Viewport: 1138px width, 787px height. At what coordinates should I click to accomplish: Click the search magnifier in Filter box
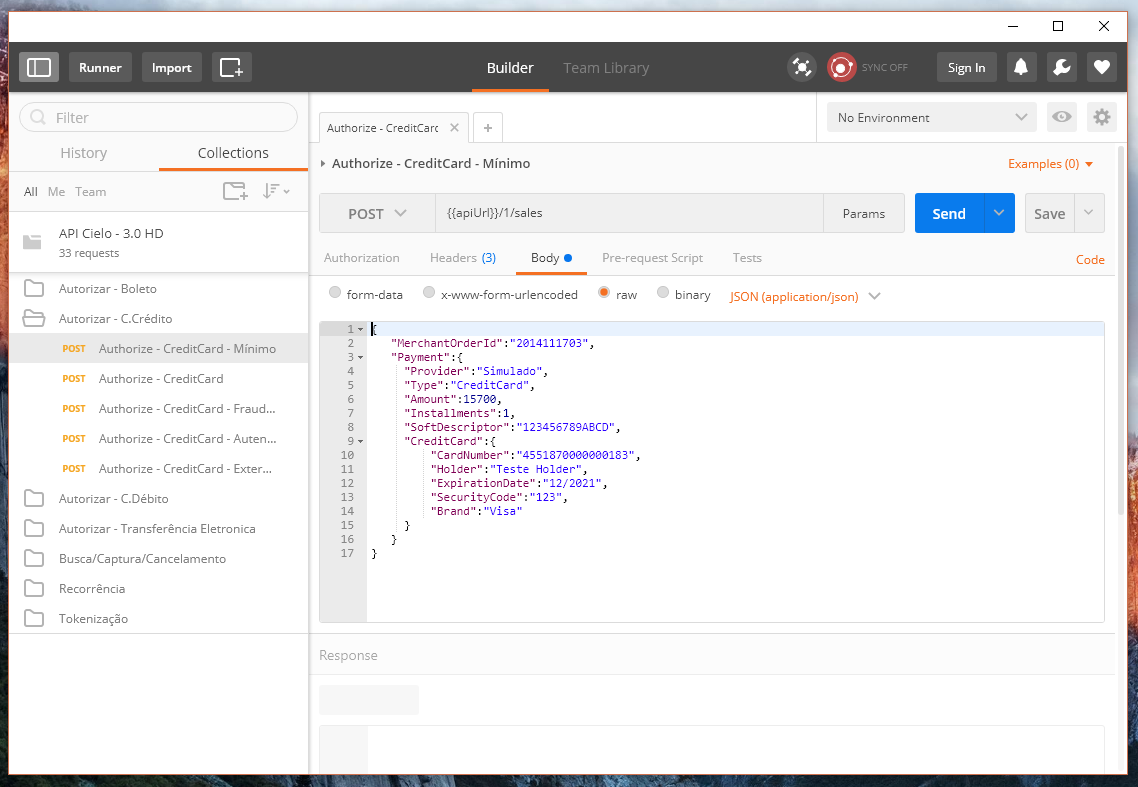point(38,118)
